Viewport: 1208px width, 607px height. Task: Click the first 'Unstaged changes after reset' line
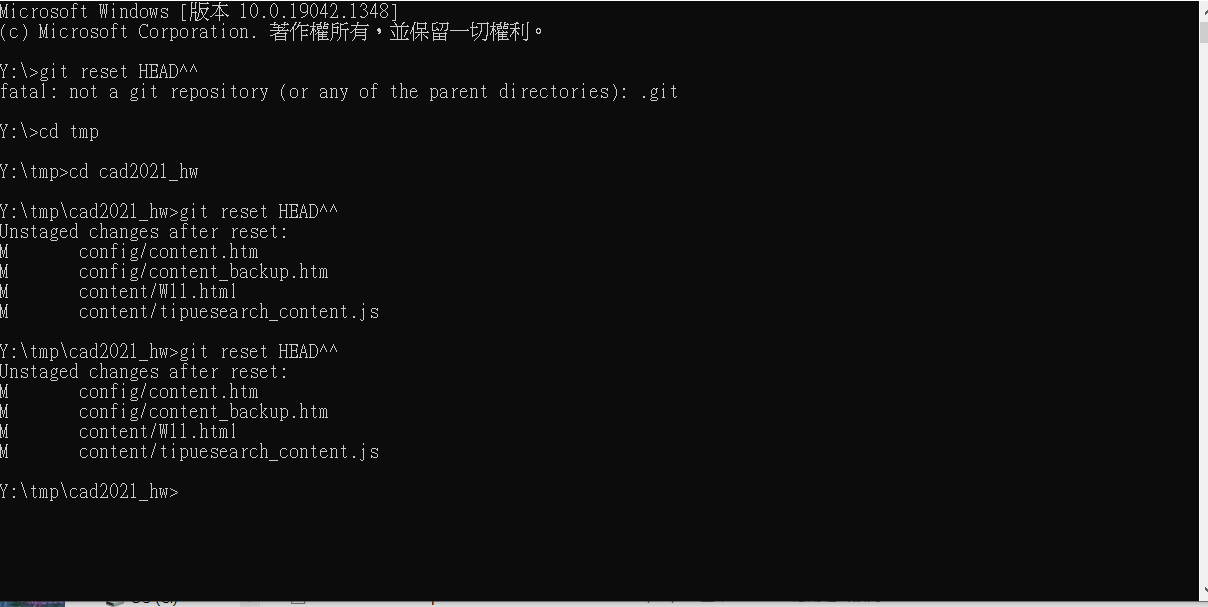coord(144,232)
